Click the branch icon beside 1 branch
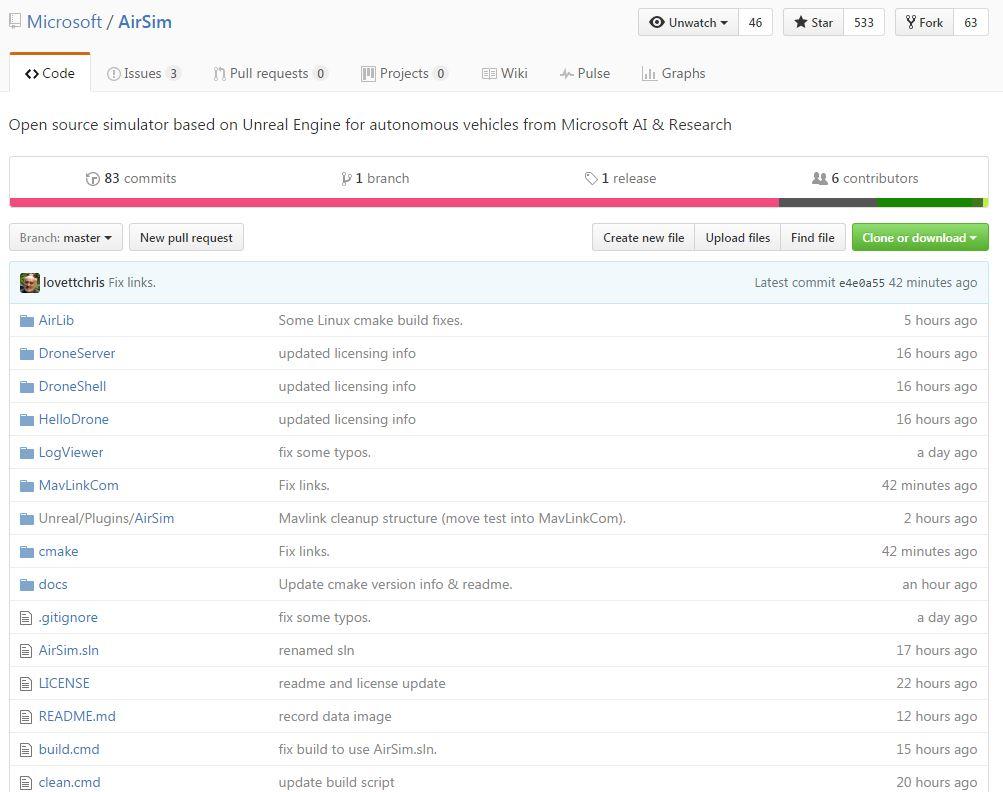 pos(346,179)
